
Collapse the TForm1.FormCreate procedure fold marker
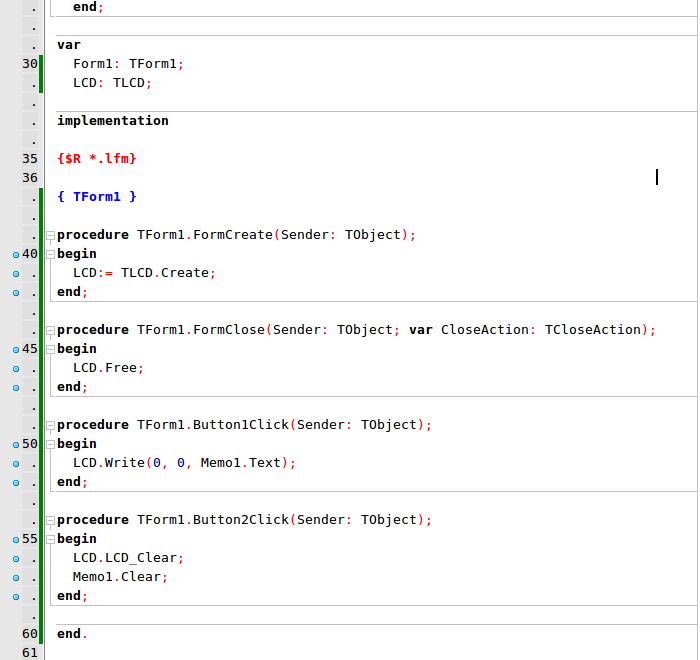50,235
